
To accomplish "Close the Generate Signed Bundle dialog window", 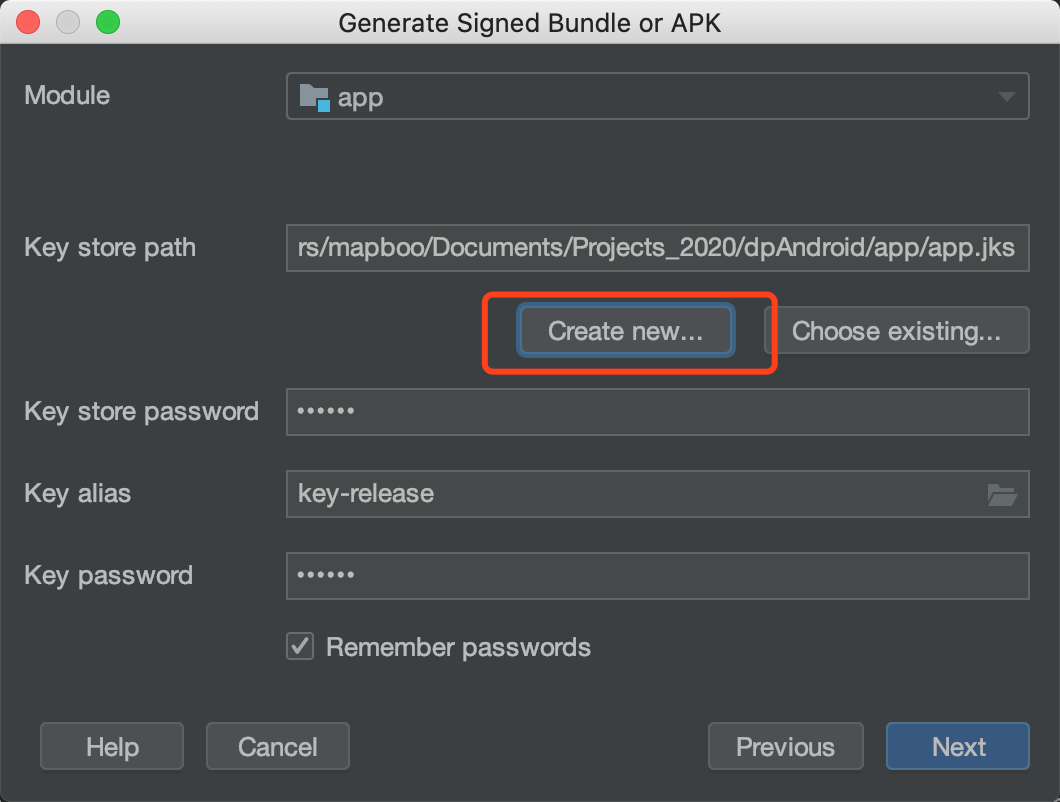I will pos(28,22).
